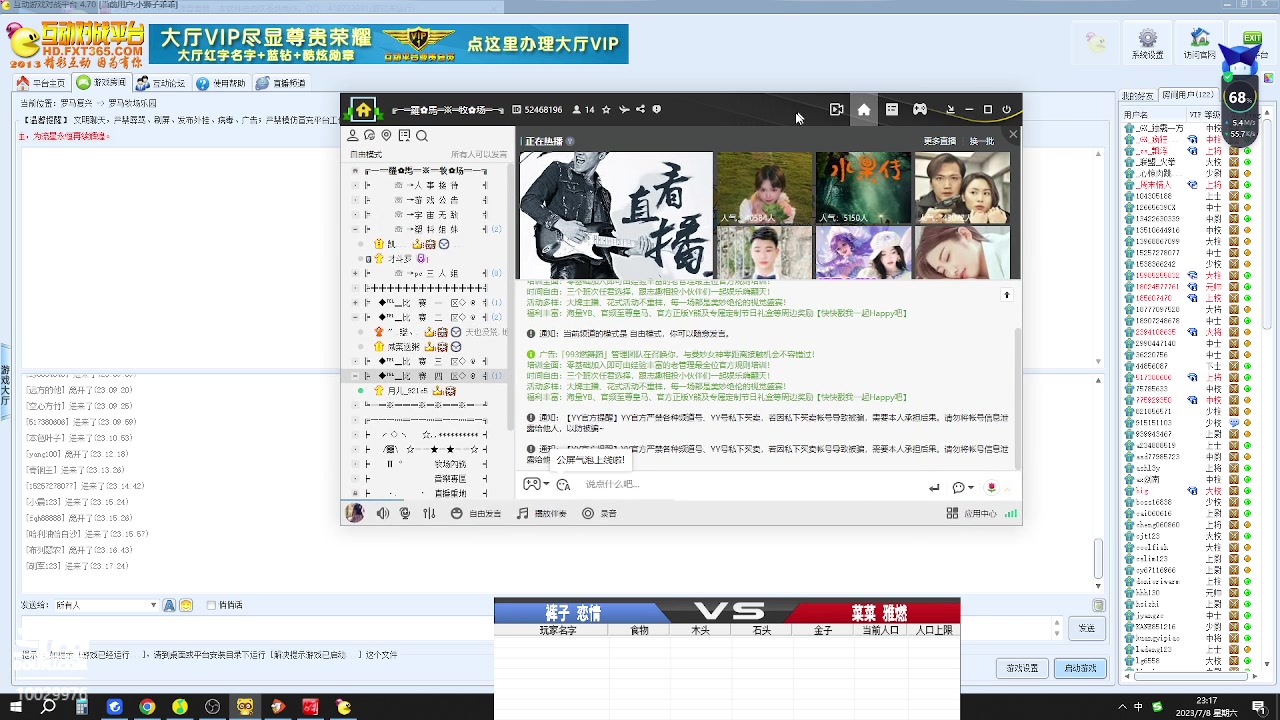Send the flower gift icon
The height and width of the screenshot is (720, 1280).
coord(991,487)
